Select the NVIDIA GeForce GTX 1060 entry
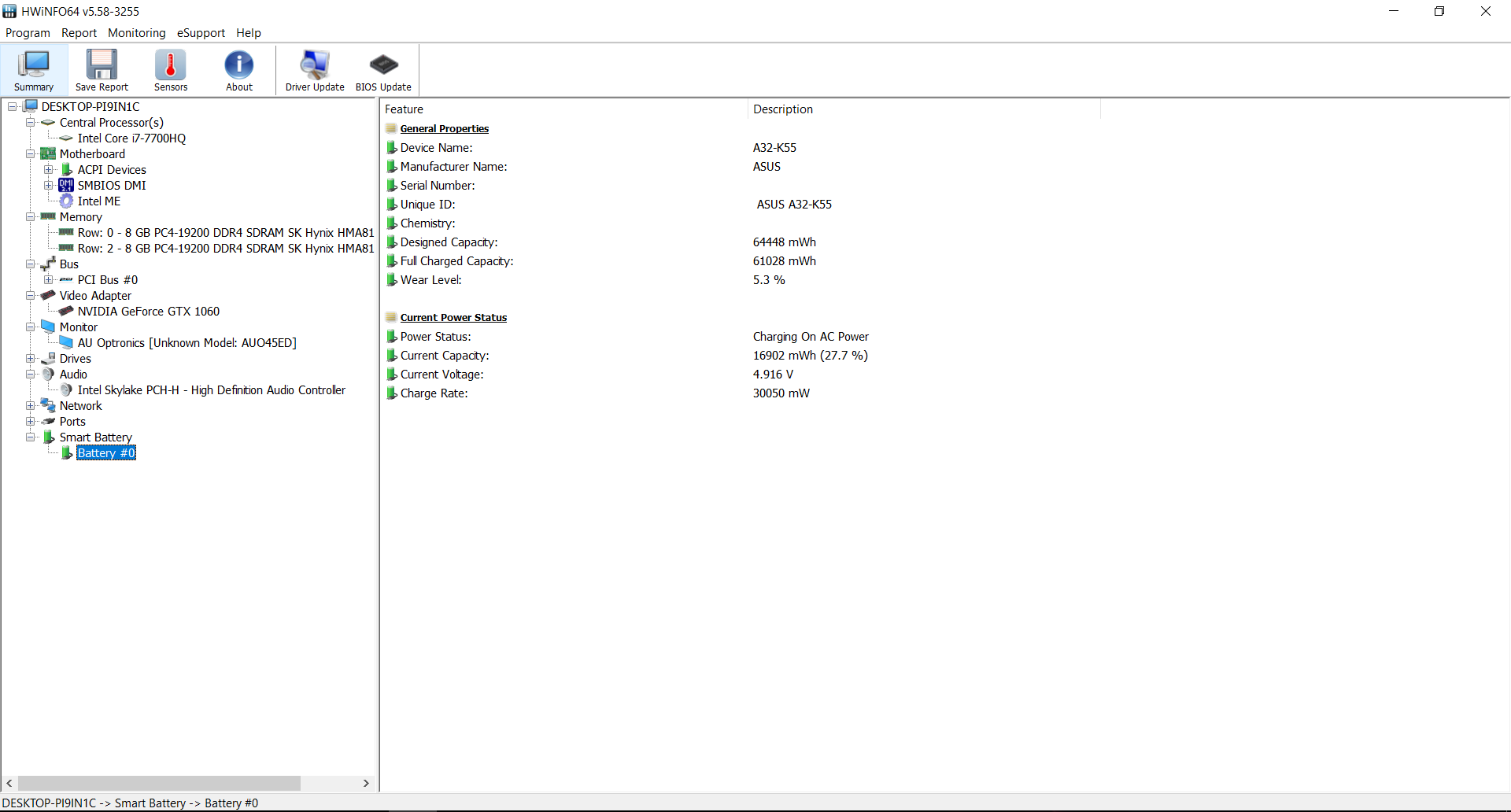This screenshot has width=1511, height=812. click(x=148, y=312)
